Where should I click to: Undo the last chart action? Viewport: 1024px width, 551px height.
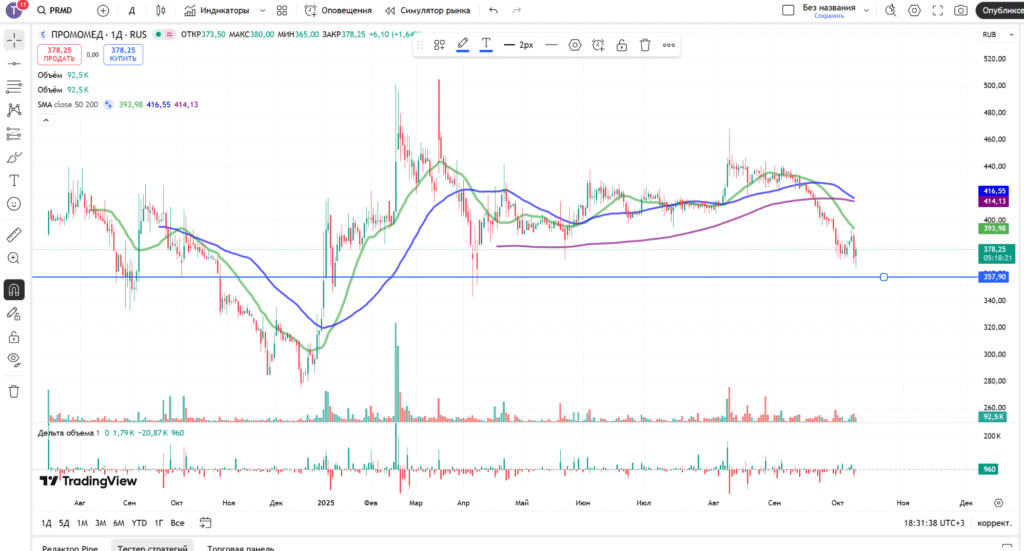(493, 10)
